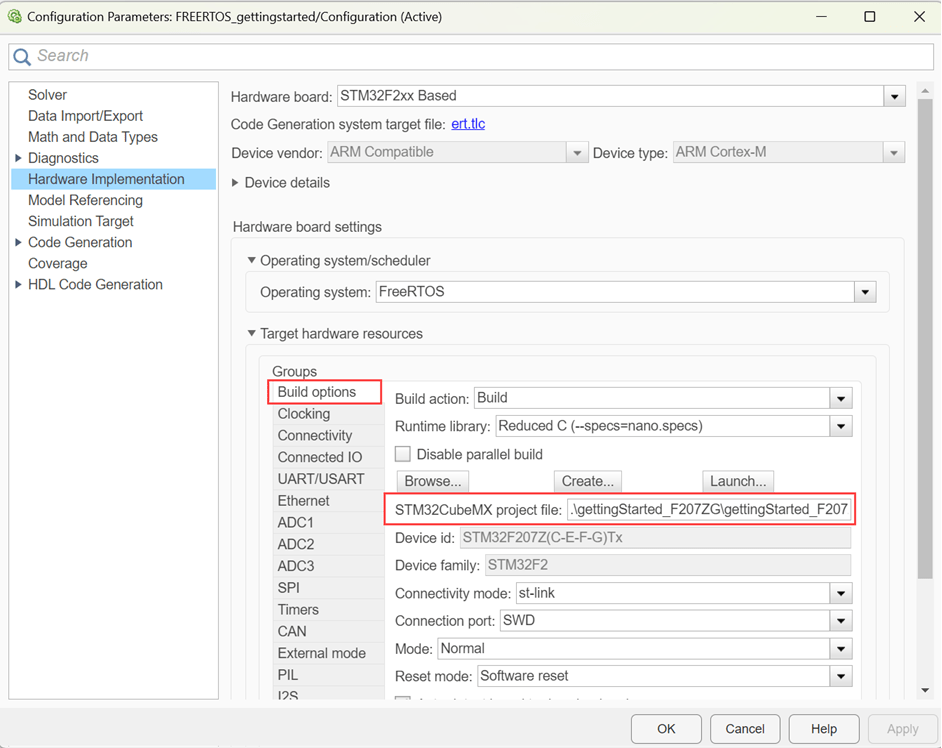The height and width of the screenshot is (748, 942).
Task: Click the Launch... button
Action: (x=737, y=481)
